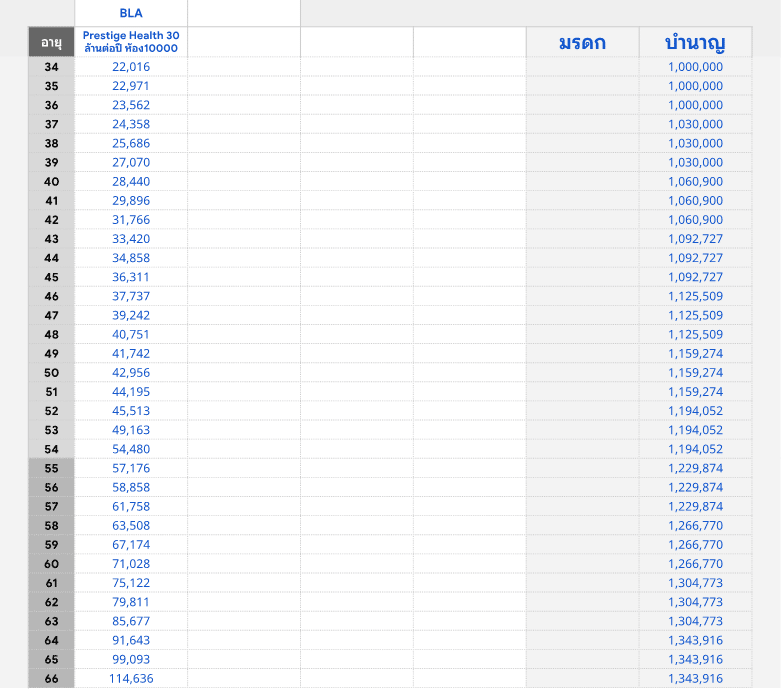Select premium value 22,016
The height and width of the screenshot is (691, 781).
pos(131,67)
